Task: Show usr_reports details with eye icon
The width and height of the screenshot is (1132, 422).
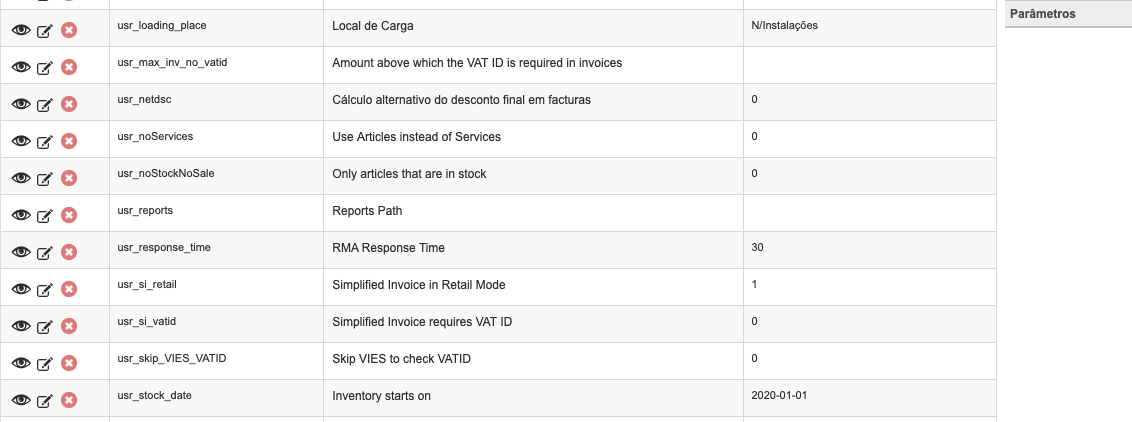Action: (x=21, y=215)
